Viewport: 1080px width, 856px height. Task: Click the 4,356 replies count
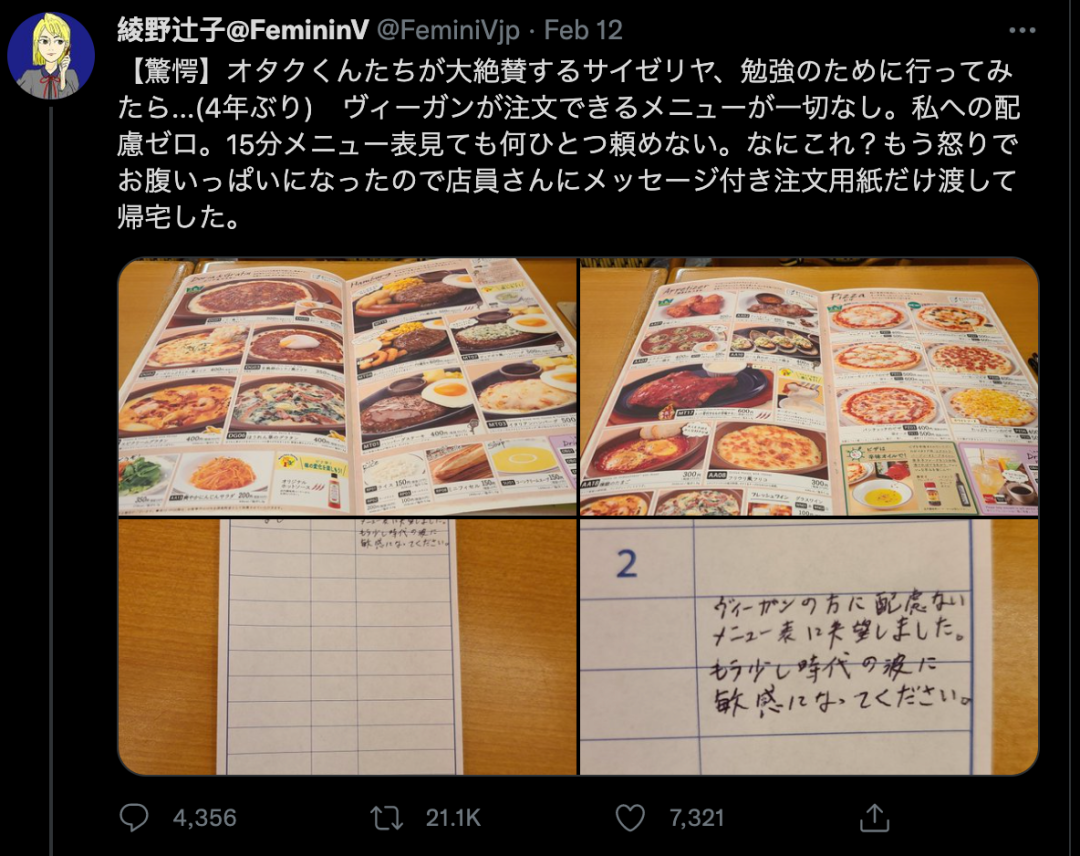coord(205,817)
